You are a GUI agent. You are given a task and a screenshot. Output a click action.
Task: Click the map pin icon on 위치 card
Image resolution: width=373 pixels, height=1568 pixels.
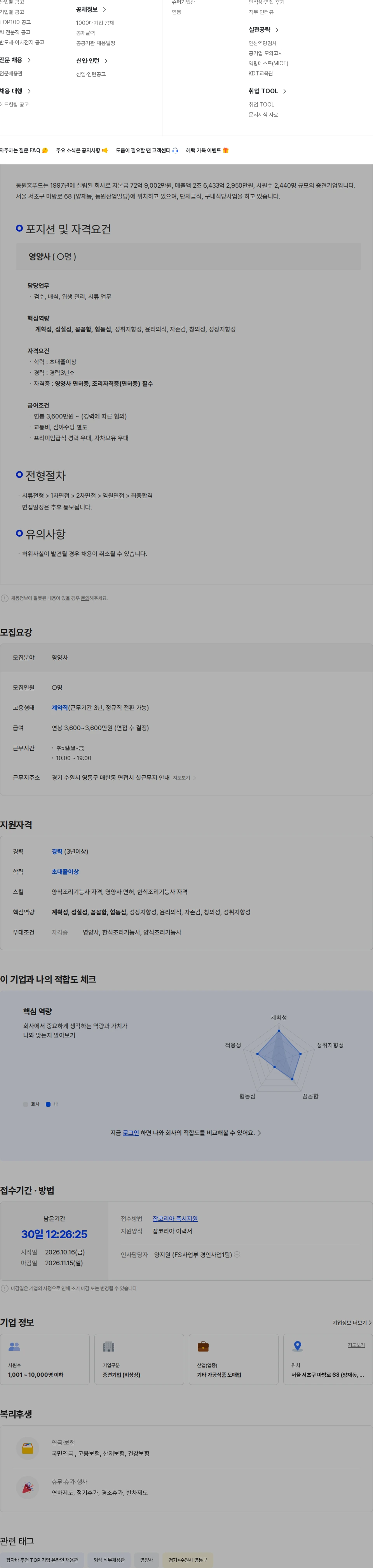[298, 1346]
